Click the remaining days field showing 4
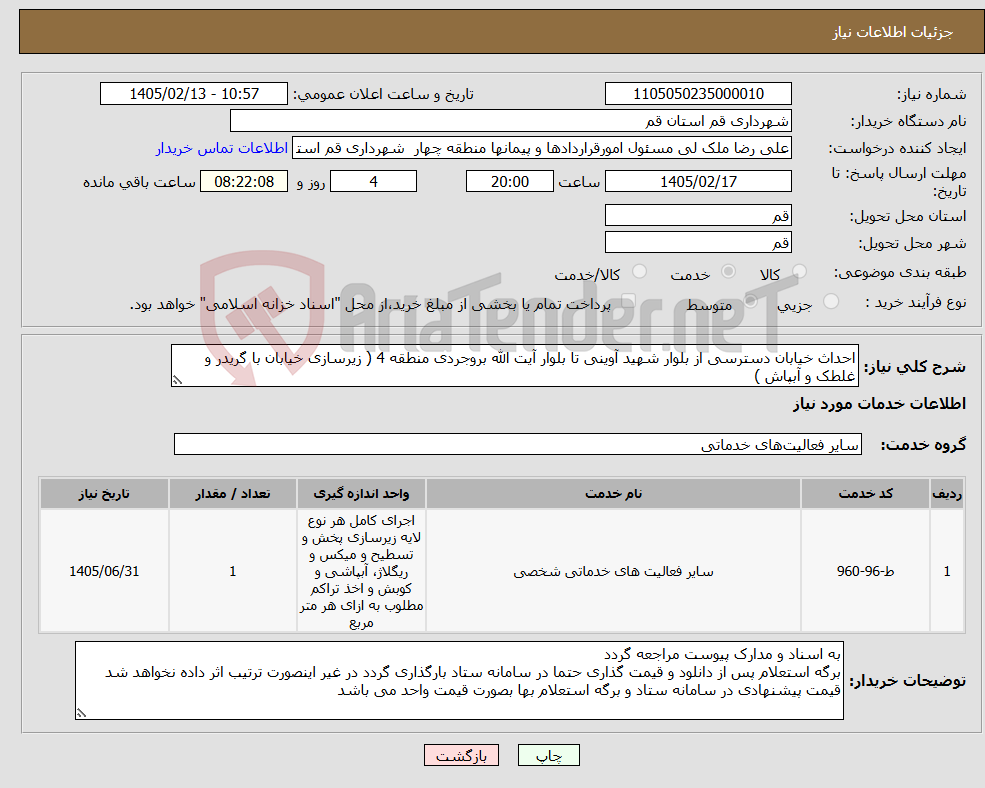985x788 pixels. (373, 182)
